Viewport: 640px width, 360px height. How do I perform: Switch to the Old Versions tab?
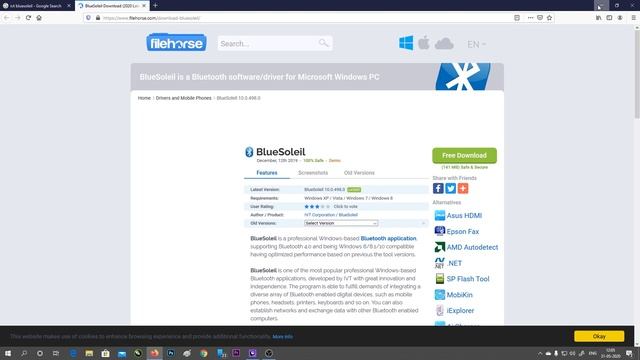[359, 173]
